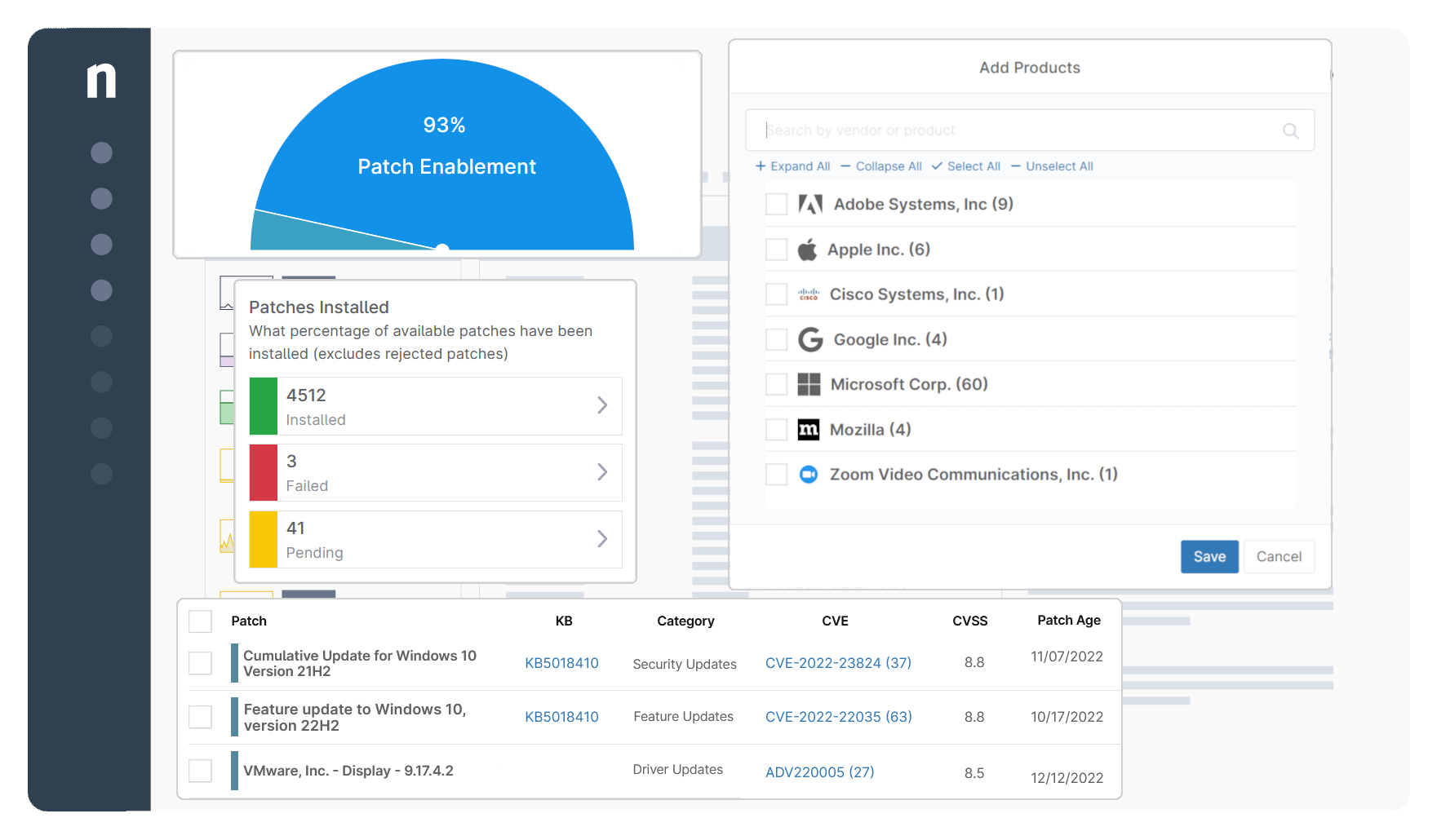The width and height of the screenshot is (1437, 840).
Task: Expand details for 41 Pending patches
Action: pyautogui.click(x=603, y=538)
